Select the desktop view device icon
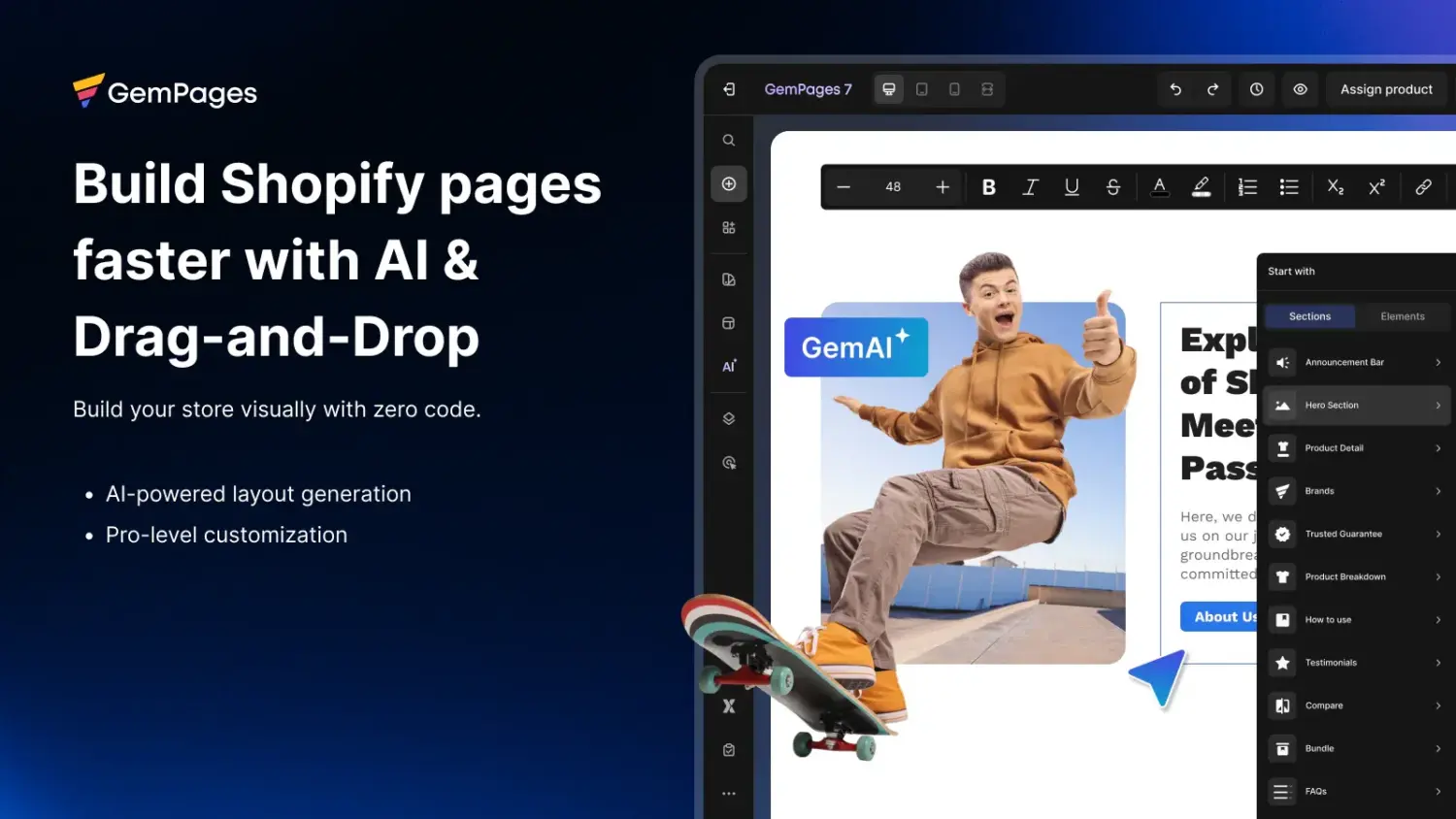Viewport: 1456px width, 819px height. coord(888,89)
